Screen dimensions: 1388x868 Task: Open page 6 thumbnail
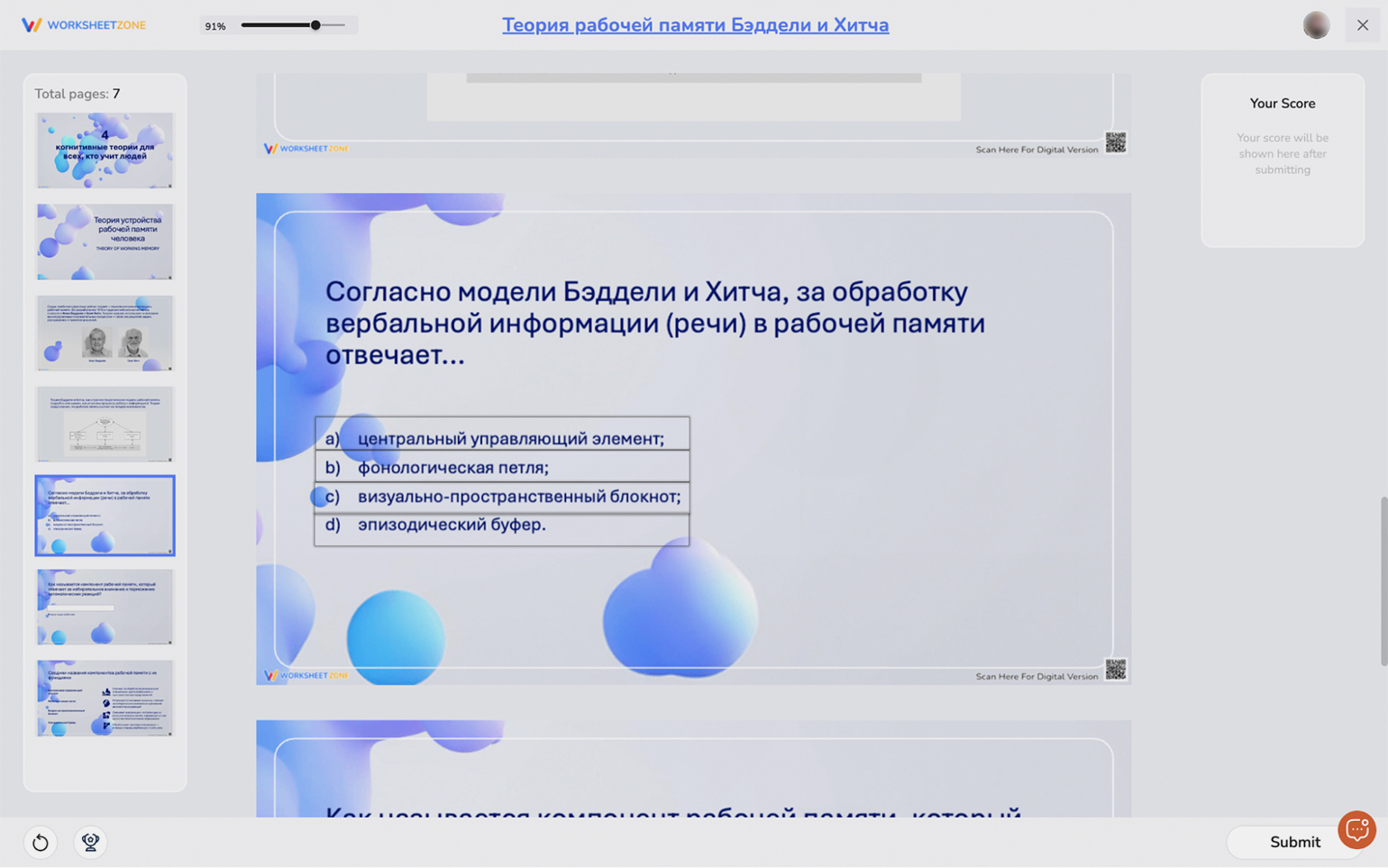(105, 607)
